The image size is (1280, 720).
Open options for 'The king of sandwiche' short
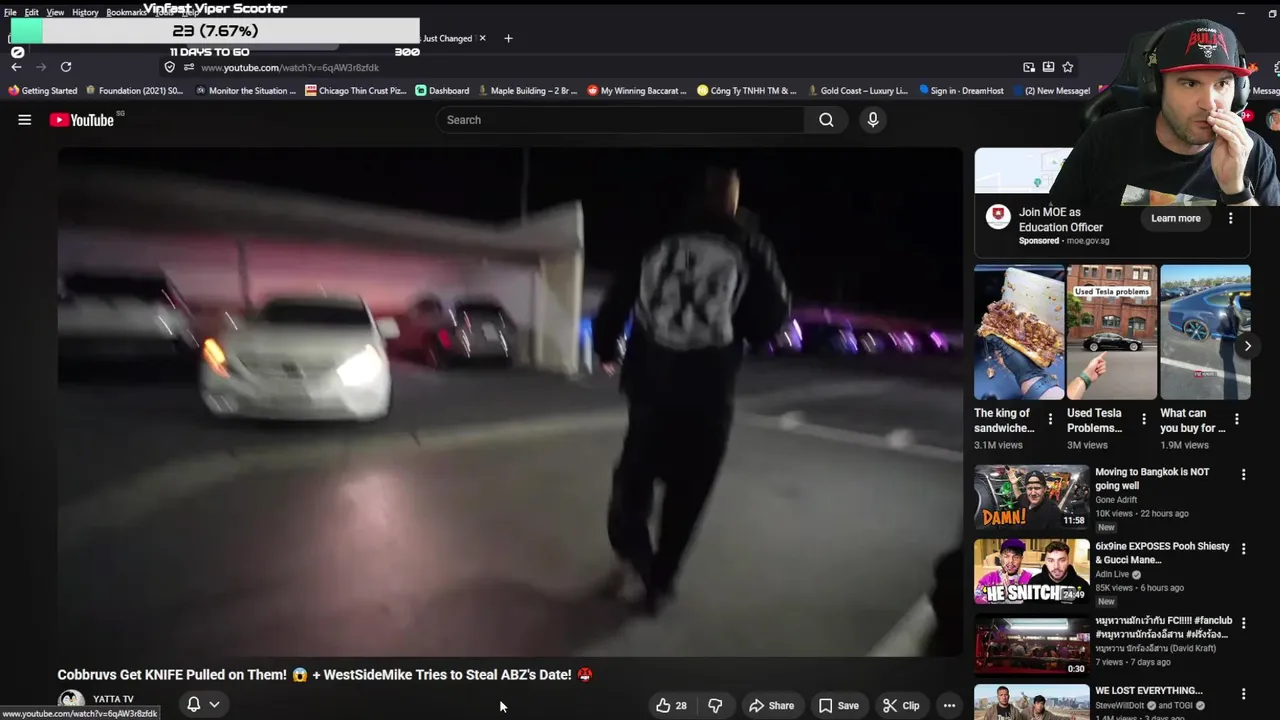[x=1050, y=420]
